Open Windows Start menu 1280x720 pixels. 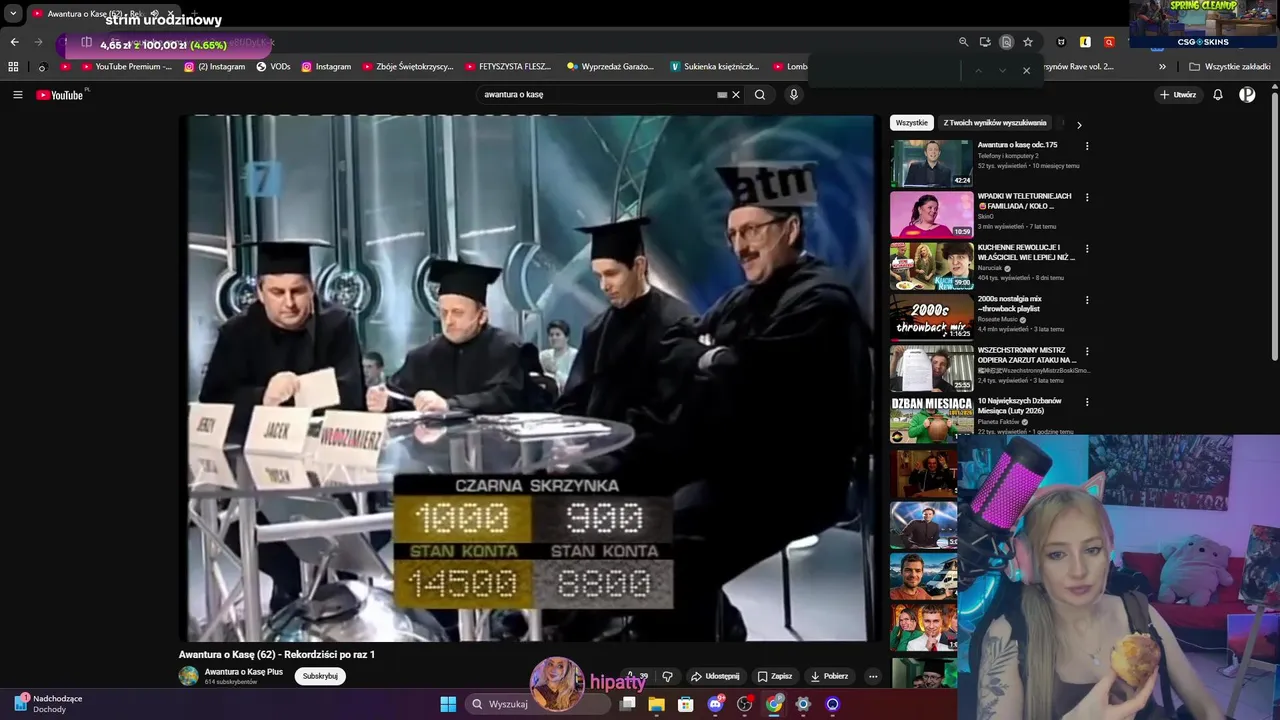click(448, 704)
